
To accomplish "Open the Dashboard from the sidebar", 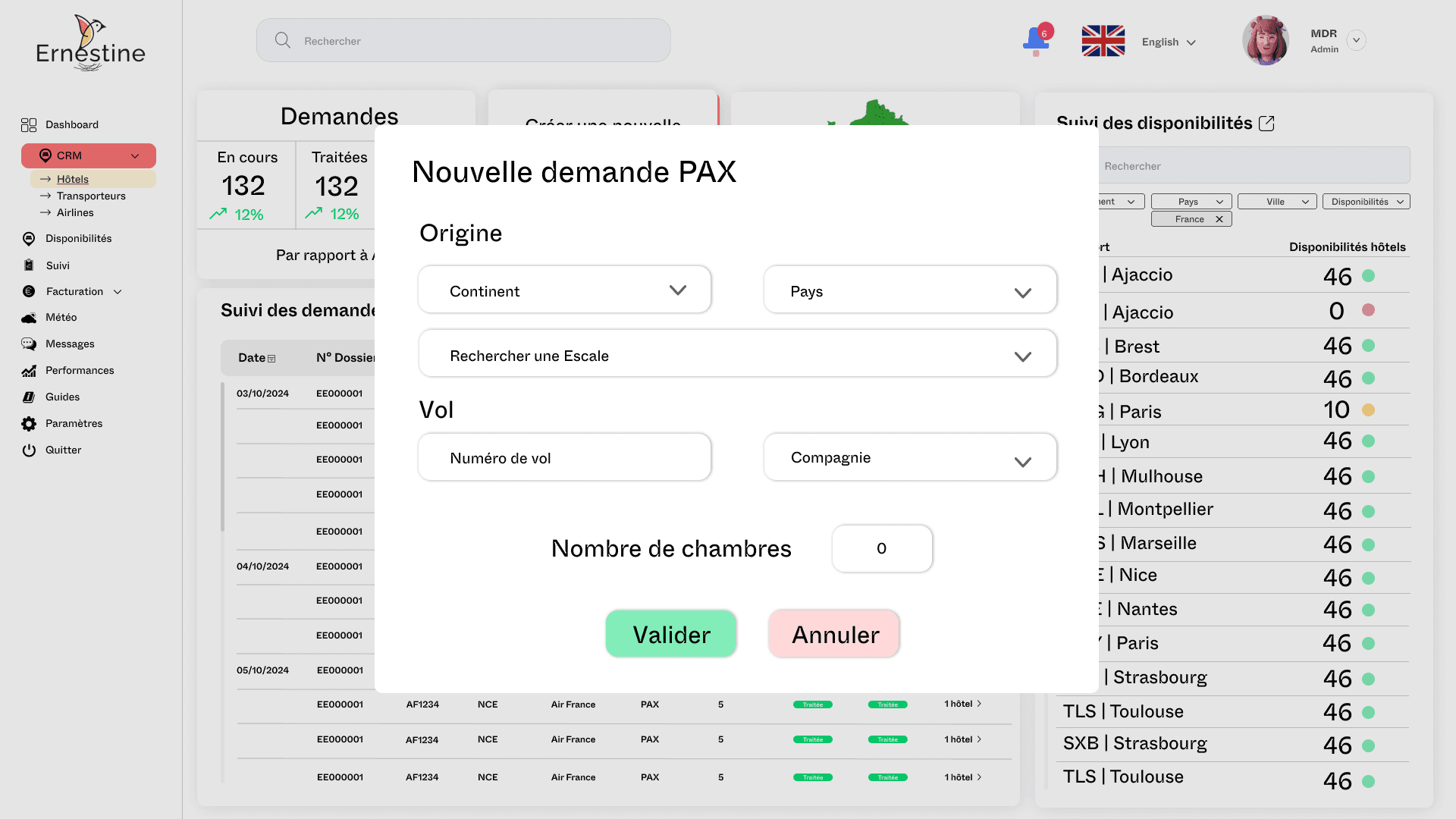I will tap(71, 124).
